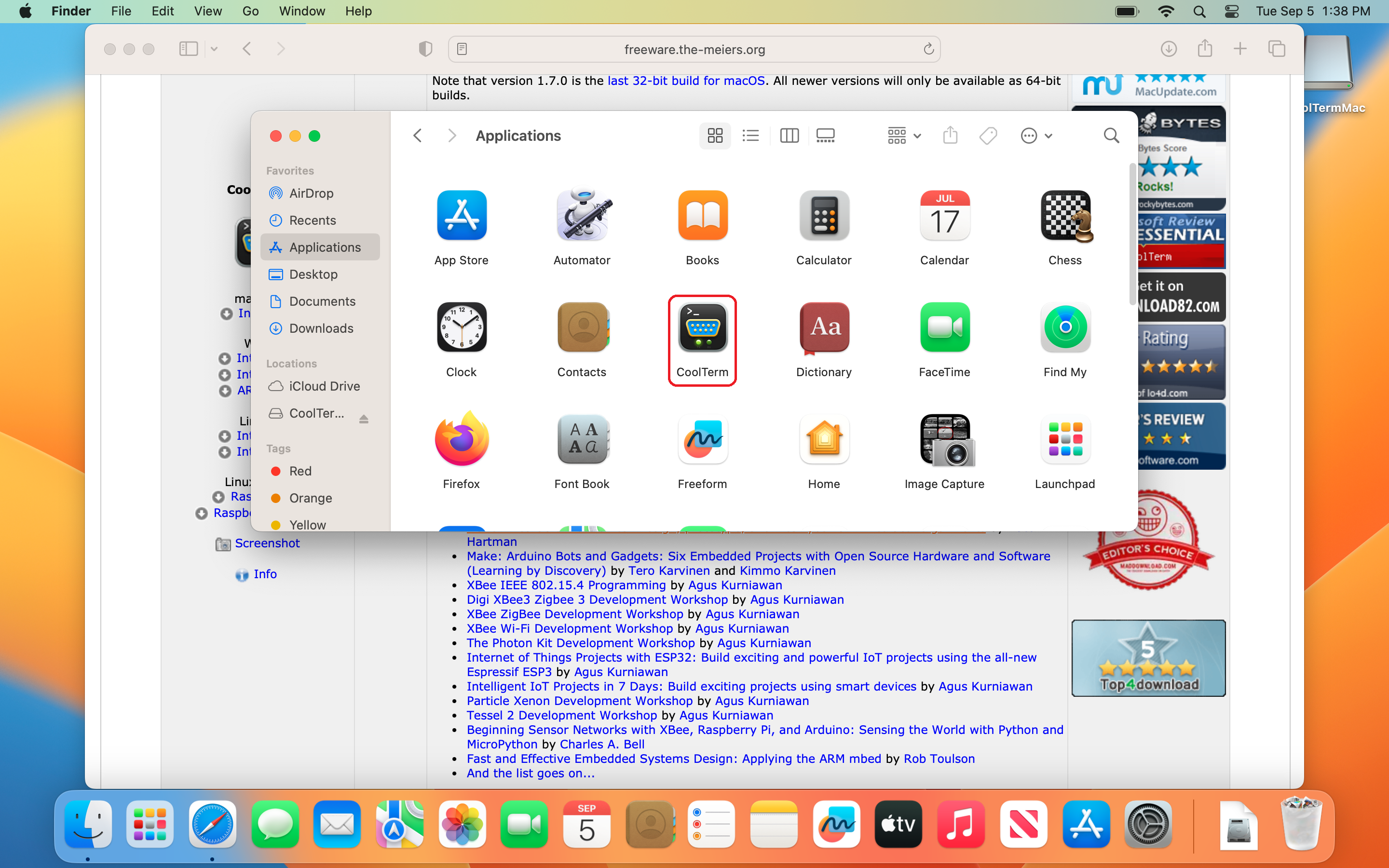This screenshot has width=1389, height=868.
Task: Select the Red tag in sidebar
Action: [300, 471]
